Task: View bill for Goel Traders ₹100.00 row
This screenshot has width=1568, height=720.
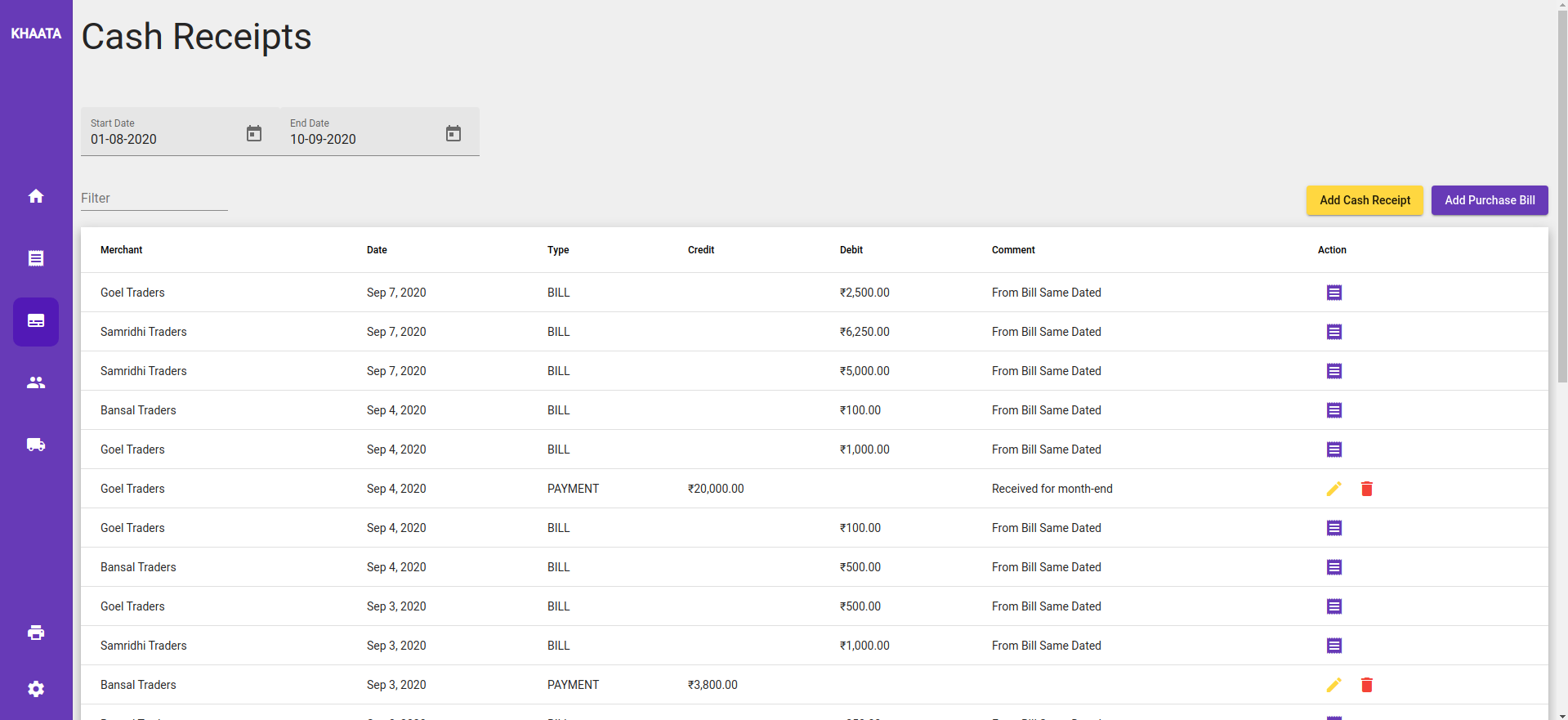Action: 1334,528
